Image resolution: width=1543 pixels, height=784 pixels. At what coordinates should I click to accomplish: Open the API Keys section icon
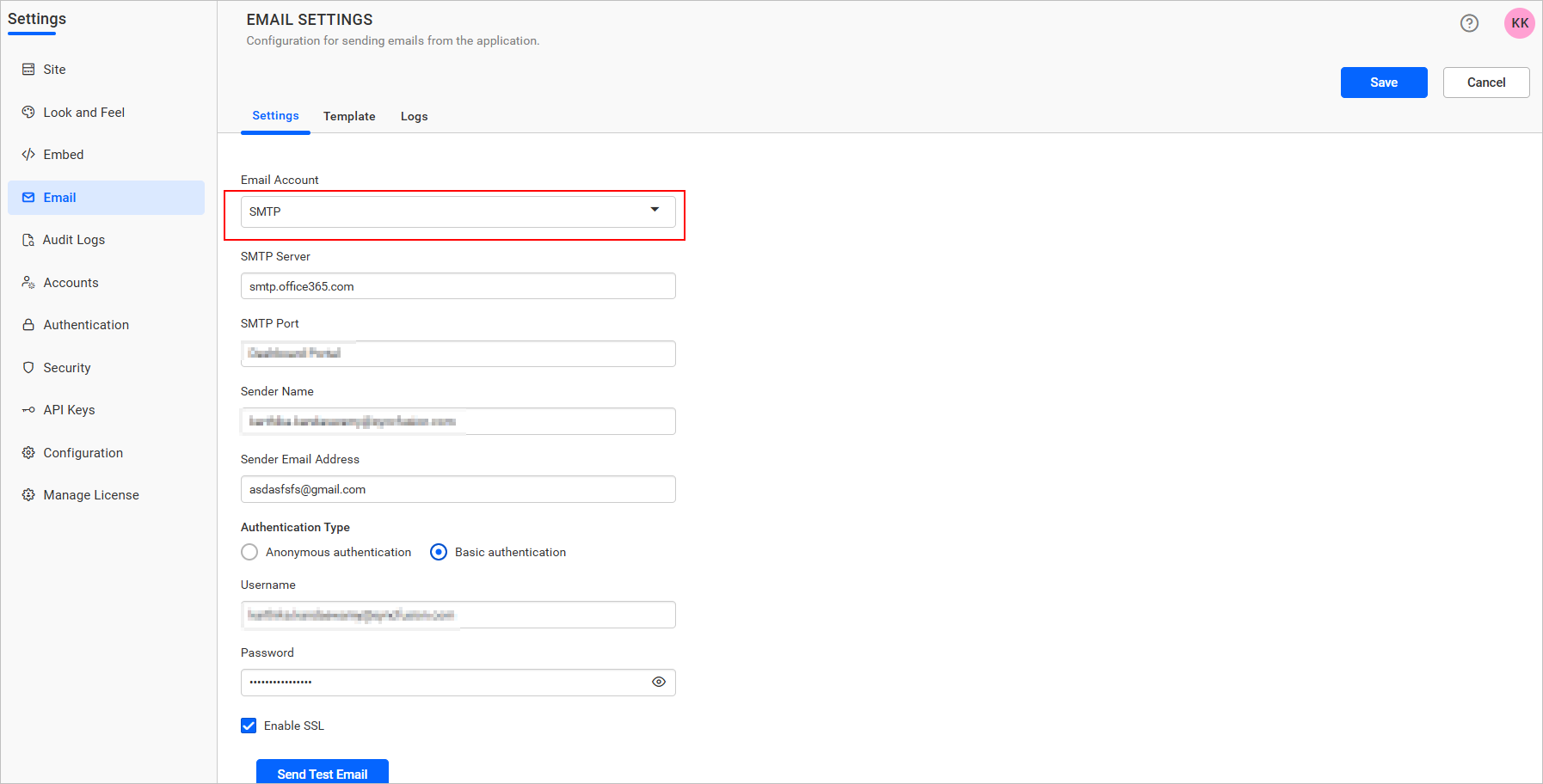tap(28, 409)
